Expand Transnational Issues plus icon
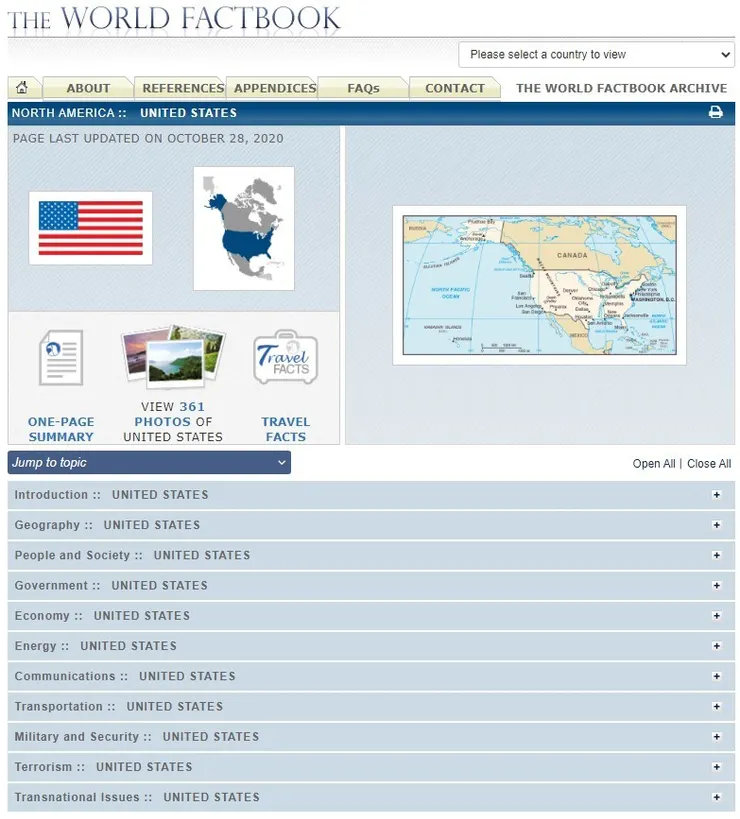This screenshot has height=819, width=740. 716,798
